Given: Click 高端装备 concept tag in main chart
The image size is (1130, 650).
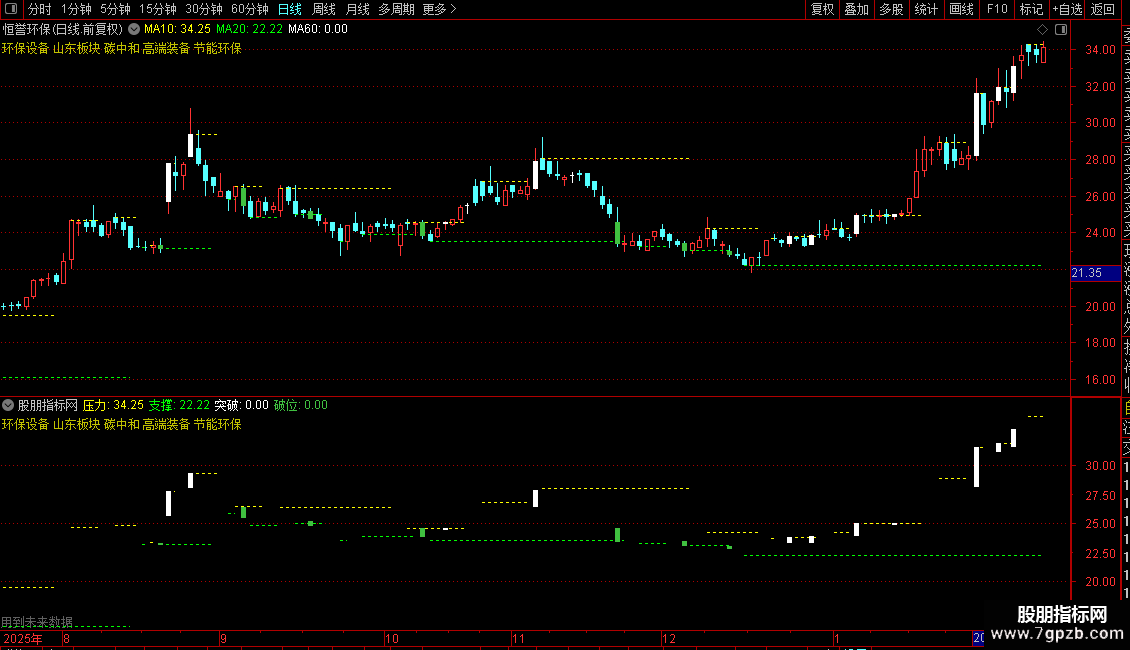Looking at the screenshot, I should click(166, 48).
